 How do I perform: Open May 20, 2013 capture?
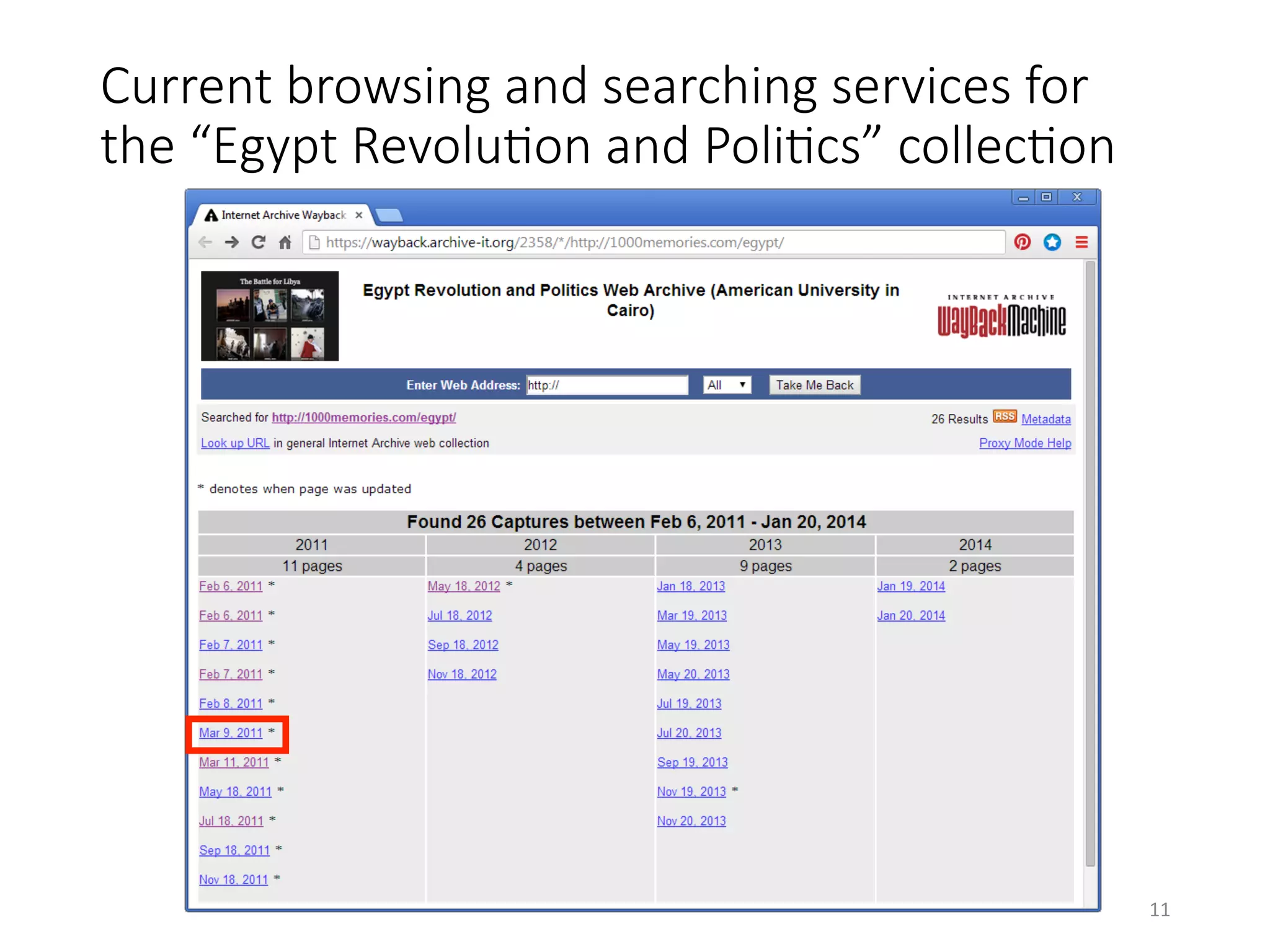pos(693,674)
